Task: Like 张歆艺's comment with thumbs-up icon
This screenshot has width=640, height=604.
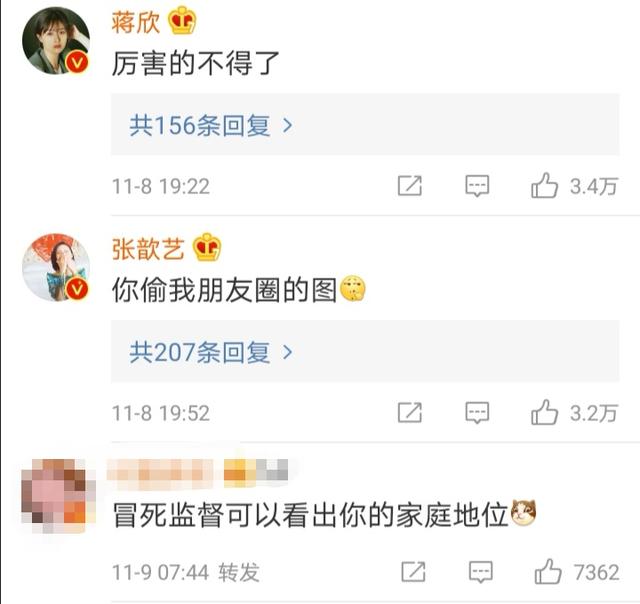Action: point(544,413)
